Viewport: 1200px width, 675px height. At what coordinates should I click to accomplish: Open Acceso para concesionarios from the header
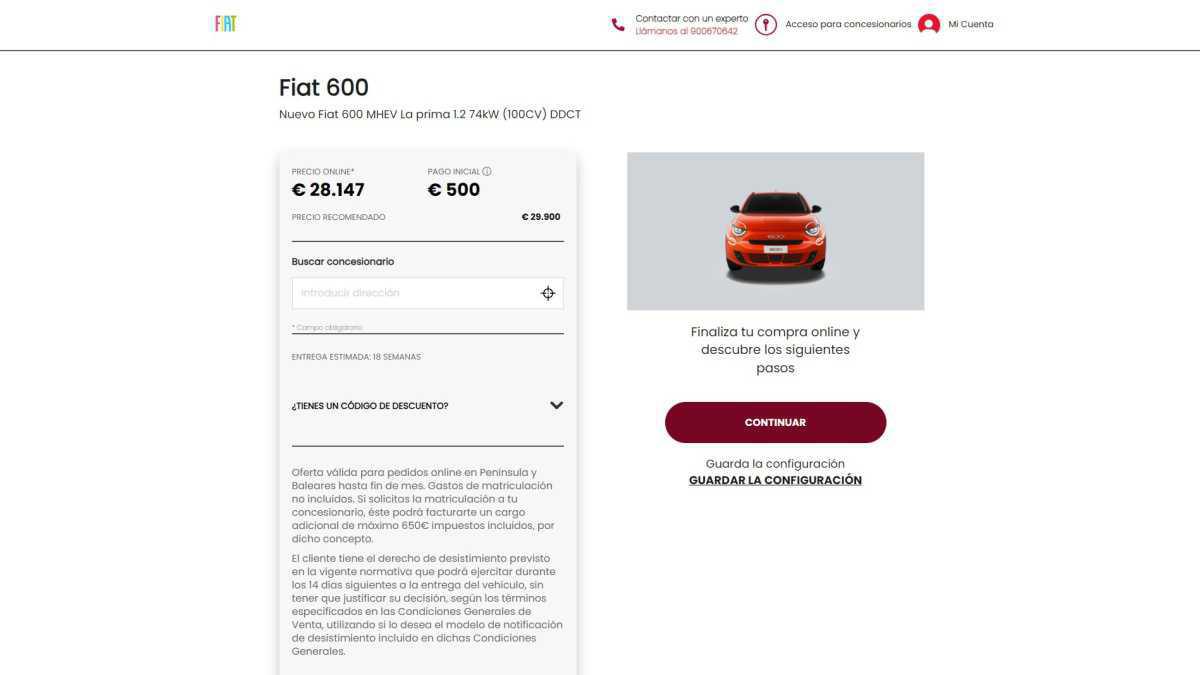(848, 24)
